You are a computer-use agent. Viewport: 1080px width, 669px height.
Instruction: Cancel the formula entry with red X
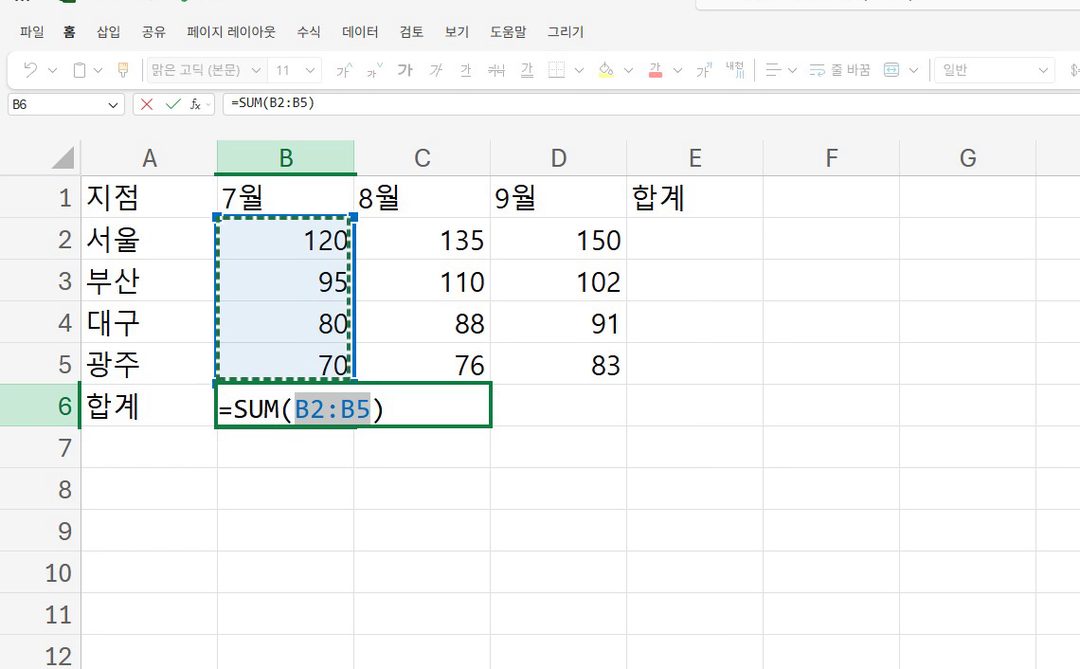[x=147, y=104]
